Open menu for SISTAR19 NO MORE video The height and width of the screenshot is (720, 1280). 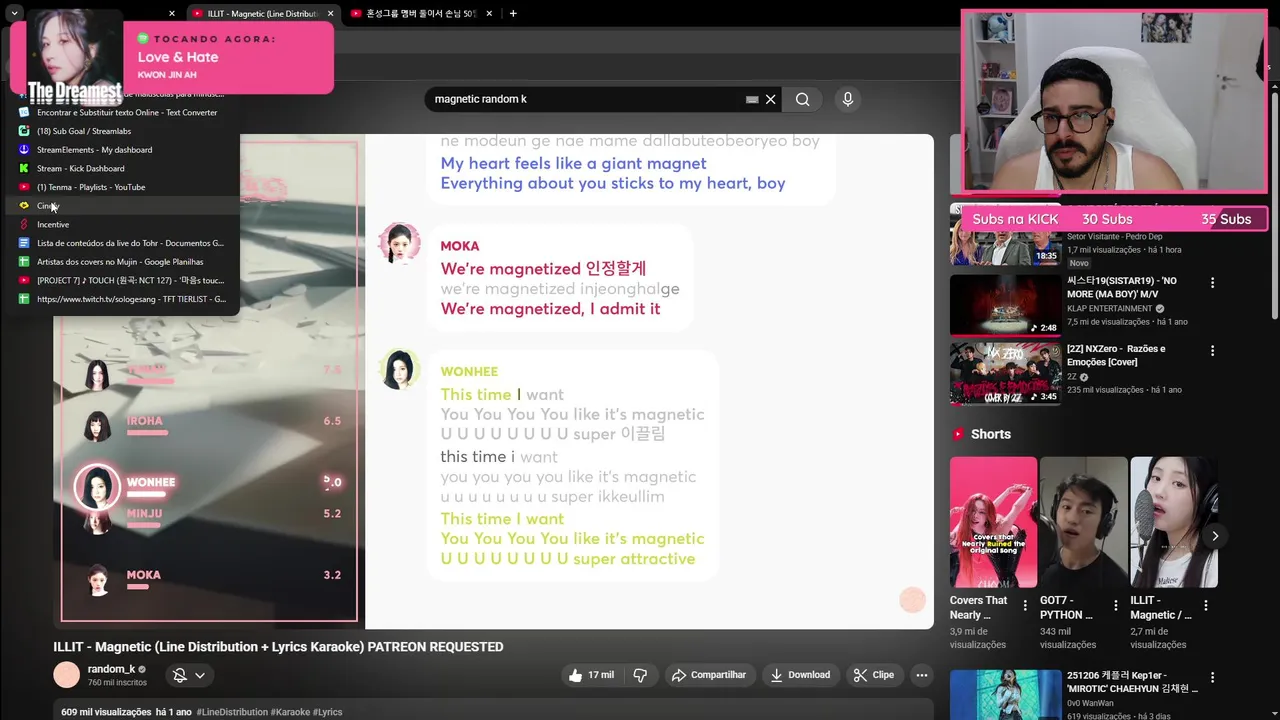coord(1212,283)
